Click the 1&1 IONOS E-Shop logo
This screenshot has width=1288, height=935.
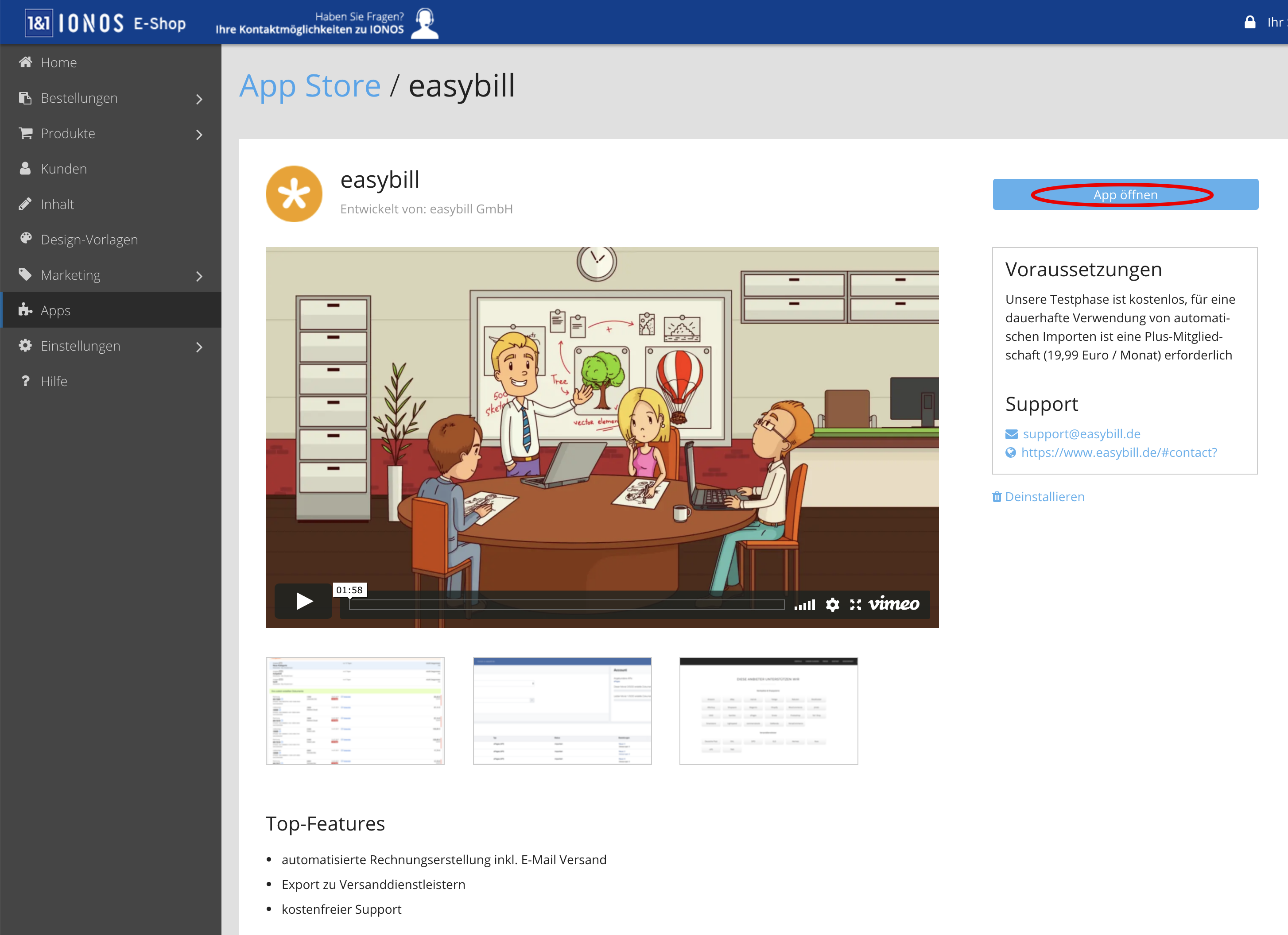tap(105, 23)
